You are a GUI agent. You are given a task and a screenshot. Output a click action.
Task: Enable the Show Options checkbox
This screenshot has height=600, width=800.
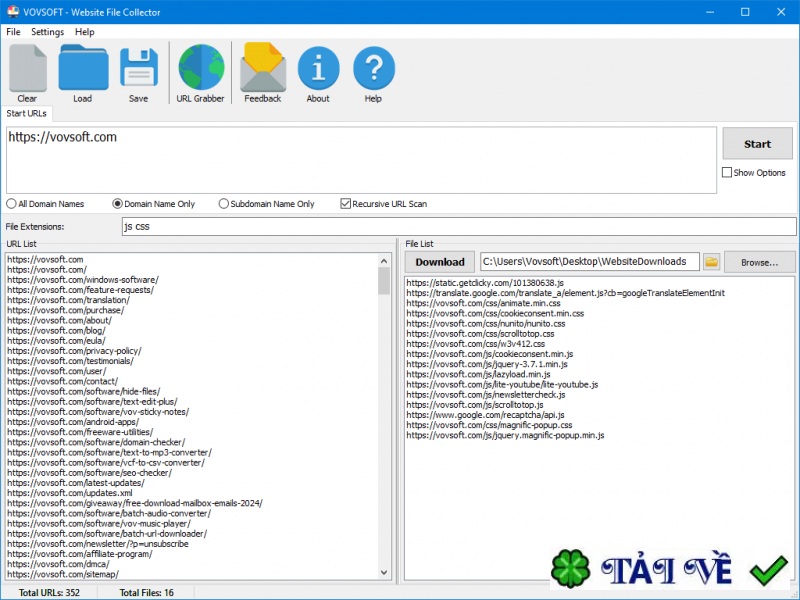pos(727,173)
